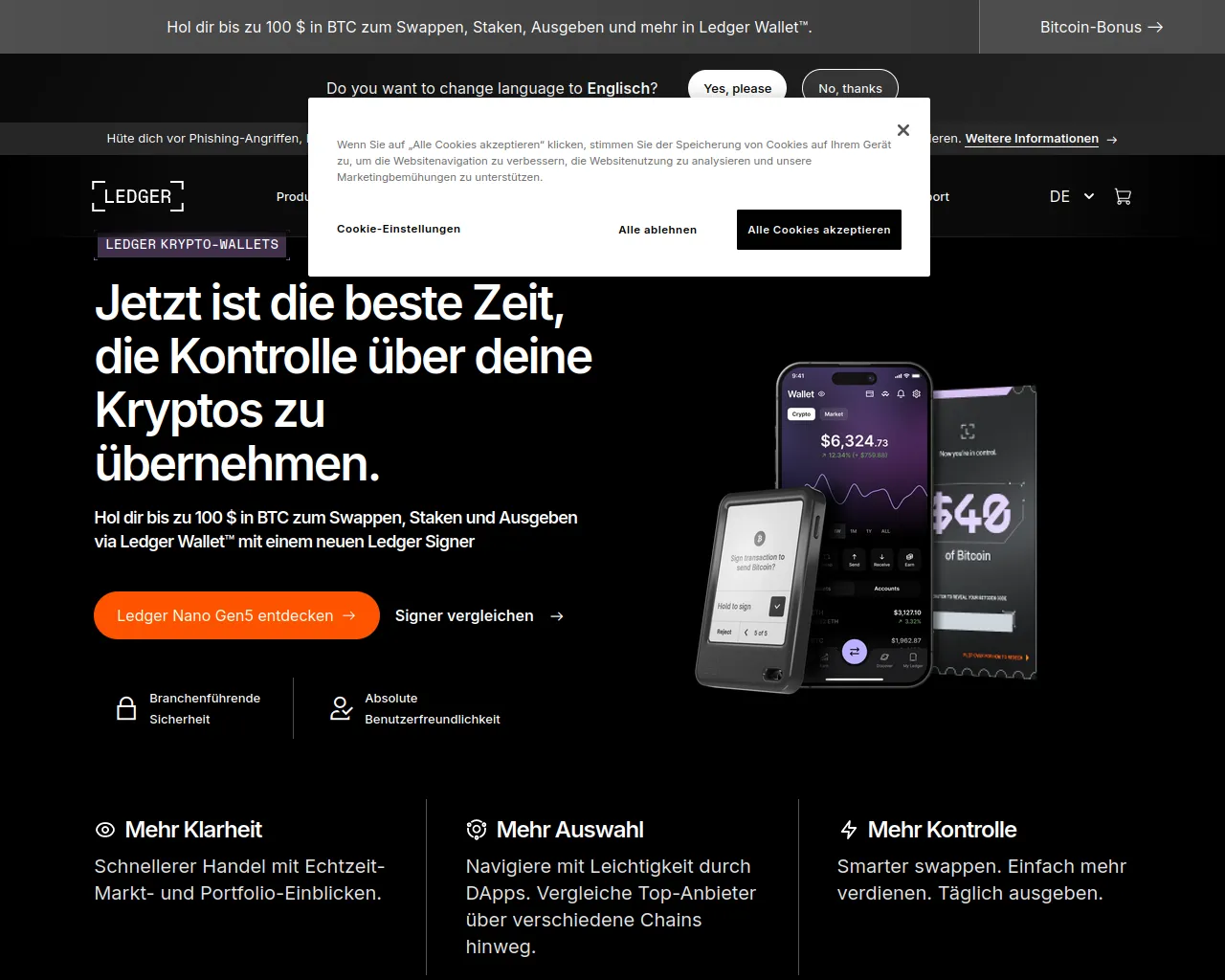Click the eye icon next to Mehr Klarheit

(x=105, y=830)
